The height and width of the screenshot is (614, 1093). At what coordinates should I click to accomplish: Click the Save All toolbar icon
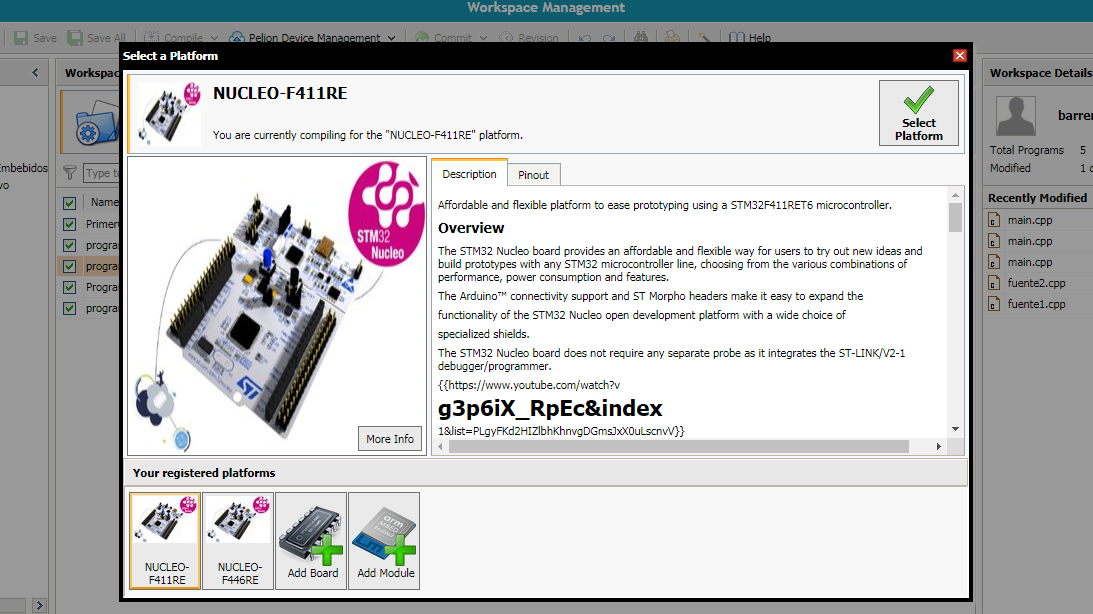[75, 38]
